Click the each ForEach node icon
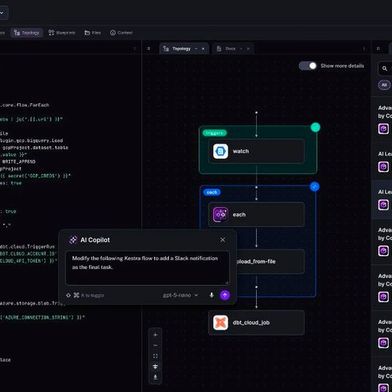392x392 pixels. point(221,215)
